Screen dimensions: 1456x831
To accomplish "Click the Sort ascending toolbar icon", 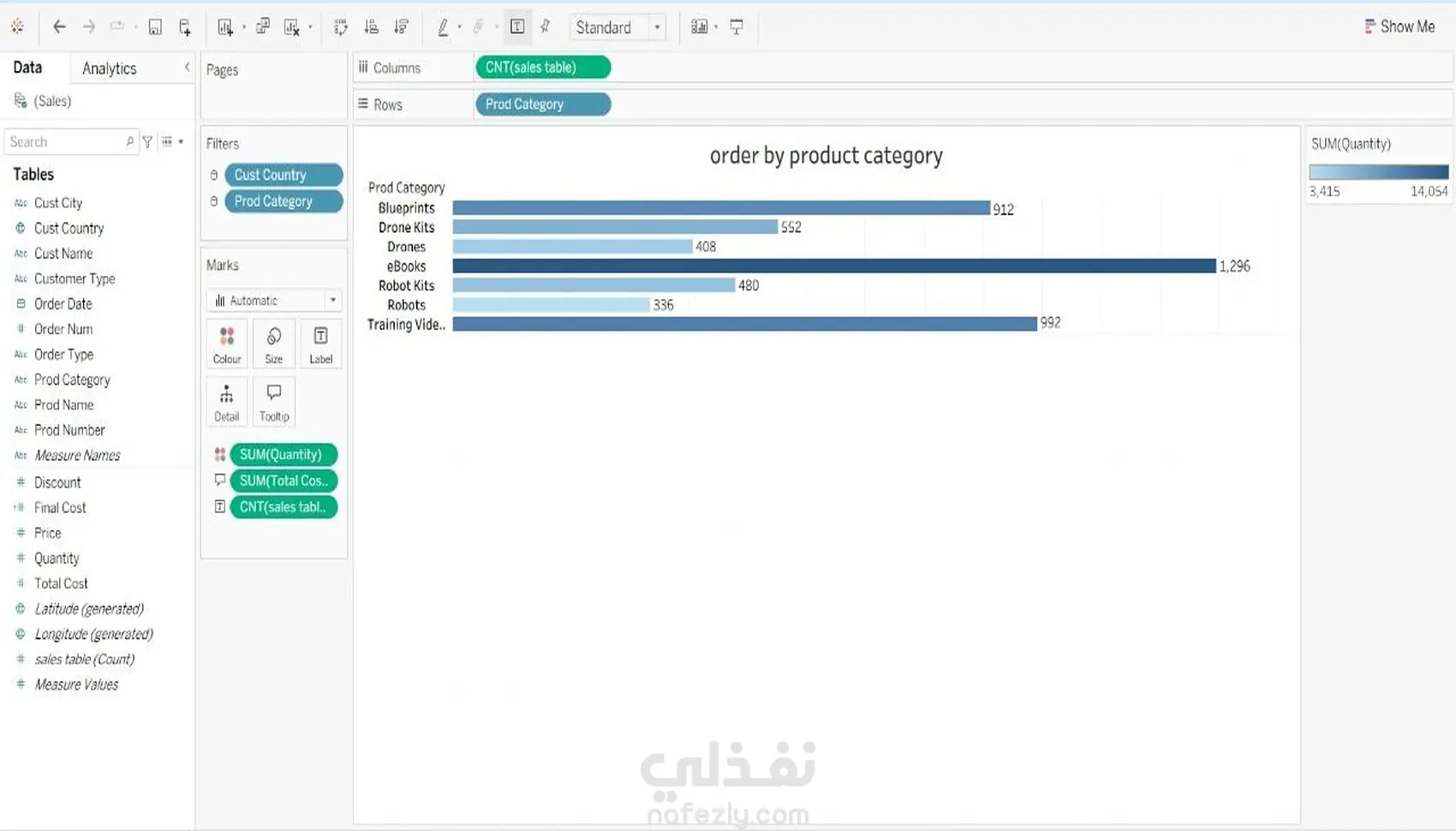I will [371, 27].
